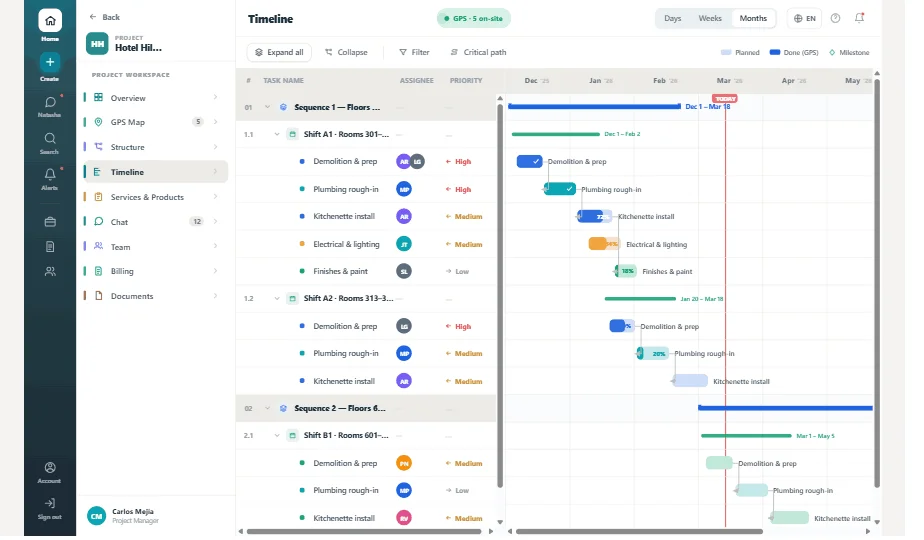Click the Expand all button

(x=279, y=52)
